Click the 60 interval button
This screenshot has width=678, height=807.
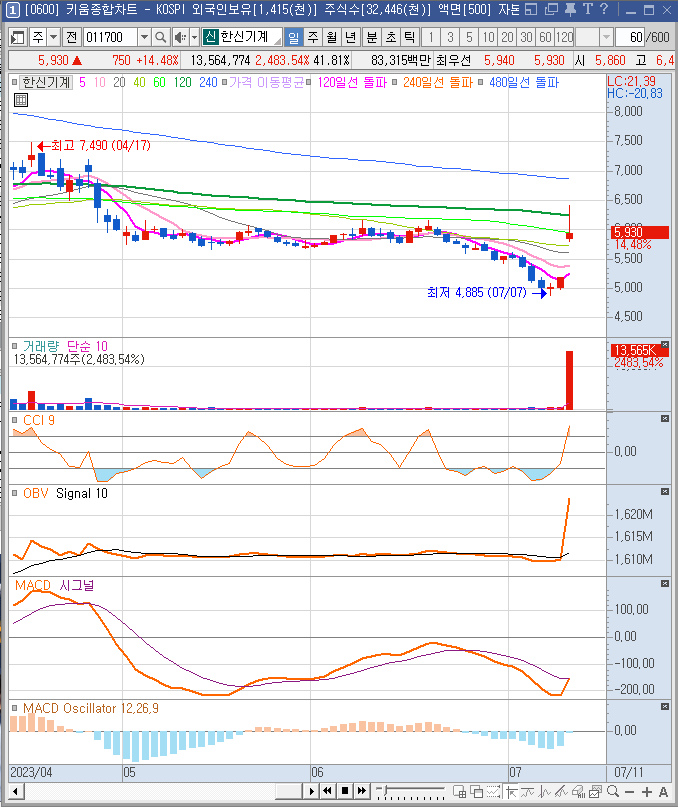[x=545, y=37]
